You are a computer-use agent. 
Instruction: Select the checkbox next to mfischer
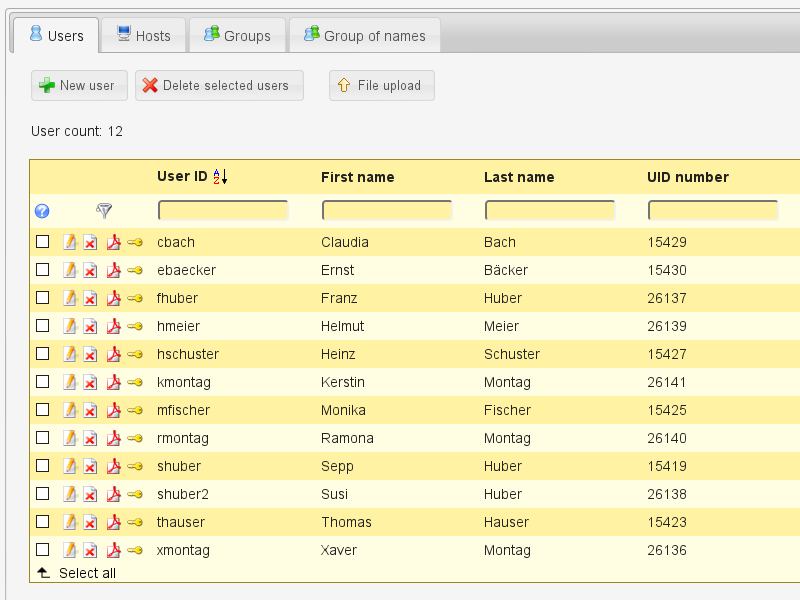pos(42,410)
